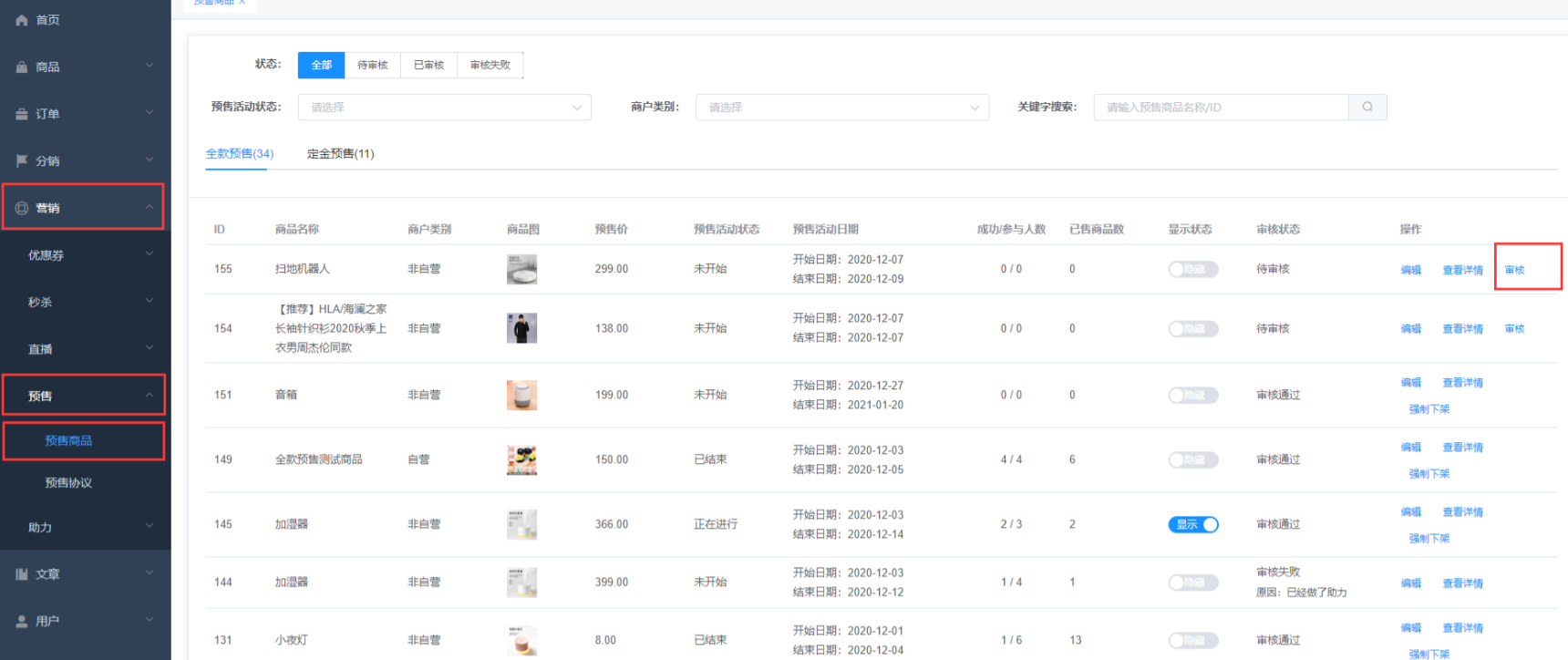The width and height of the screenshot is (1568, 660).
Task: Click the 全款预售测试商品 product image
Action: click(521, 459)
